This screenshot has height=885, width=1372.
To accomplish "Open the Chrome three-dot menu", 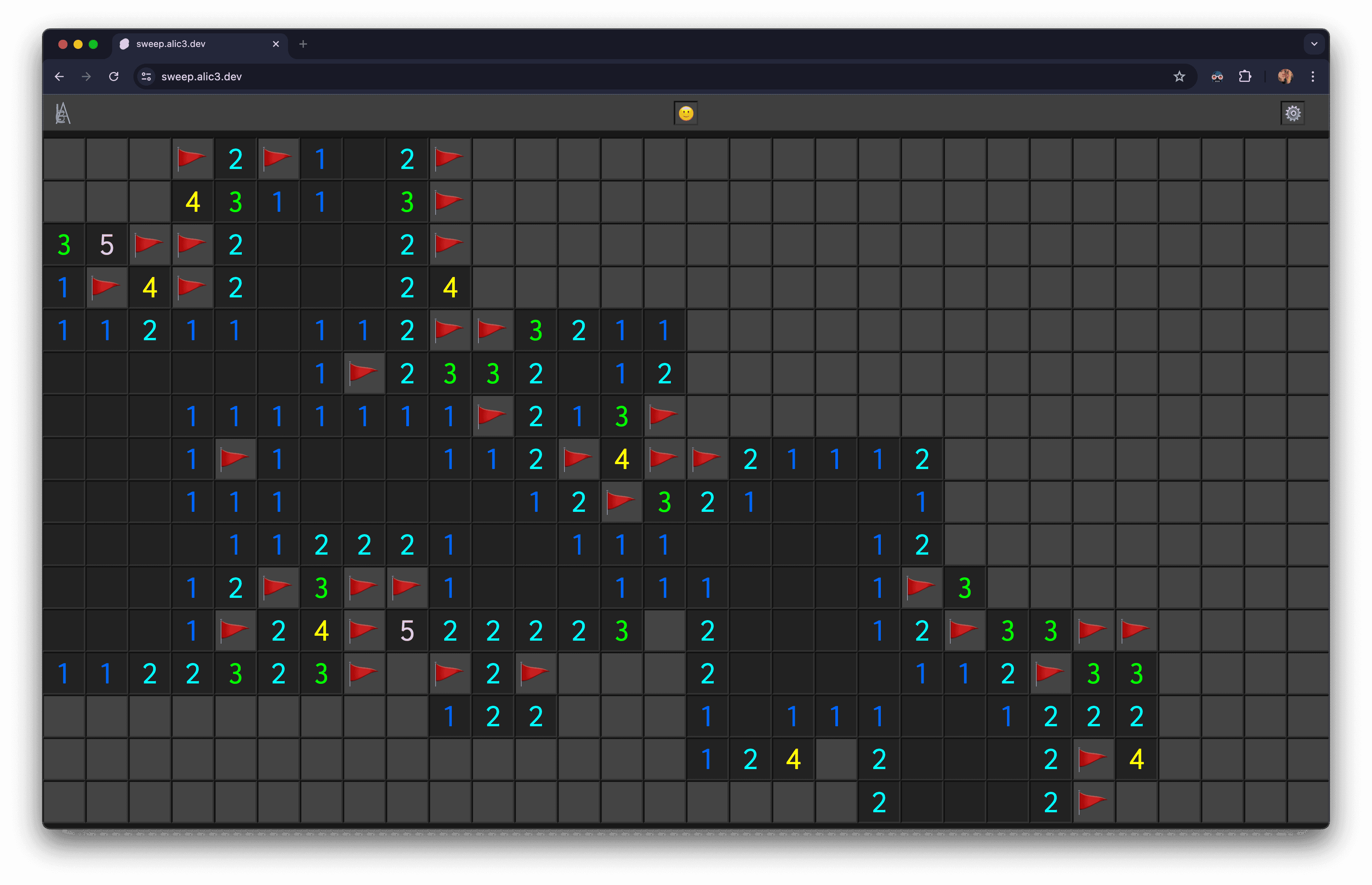I will (x=1313, y=77).
